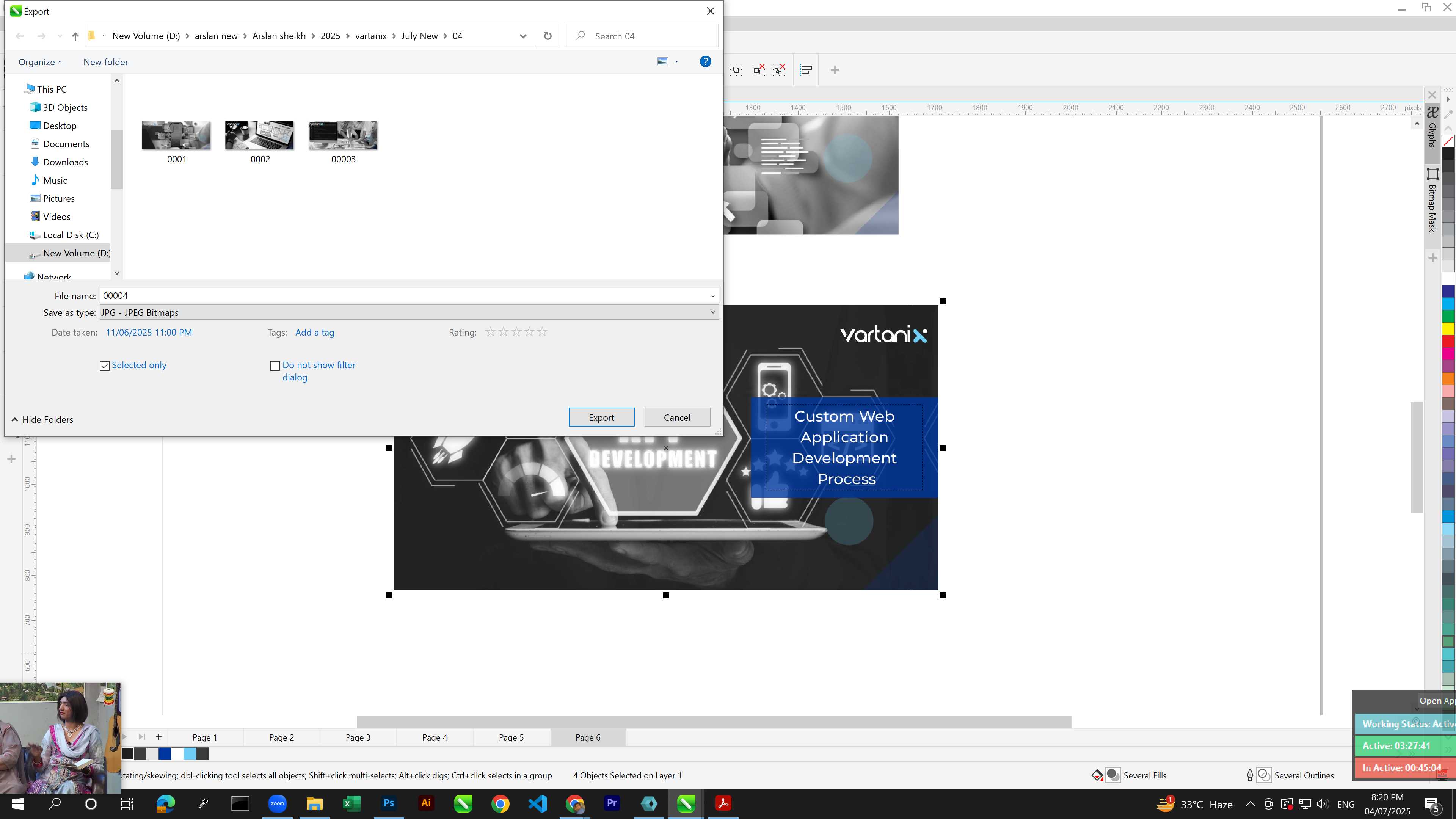Viewport: 1456px width, 819px height.
Task: Click the Back navigation arrow
Action: 20,36
